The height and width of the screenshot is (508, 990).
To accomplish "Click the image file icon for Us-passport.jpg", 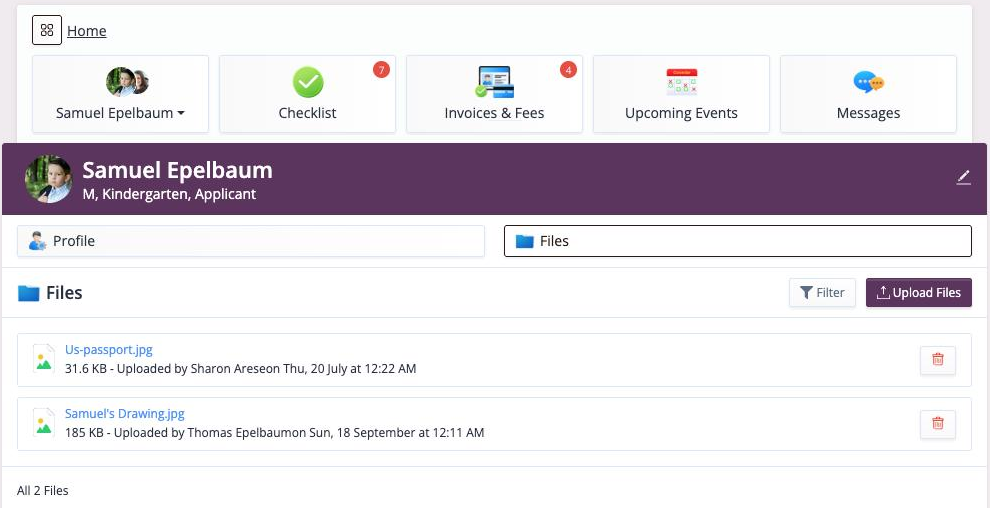I will (44, 358).
